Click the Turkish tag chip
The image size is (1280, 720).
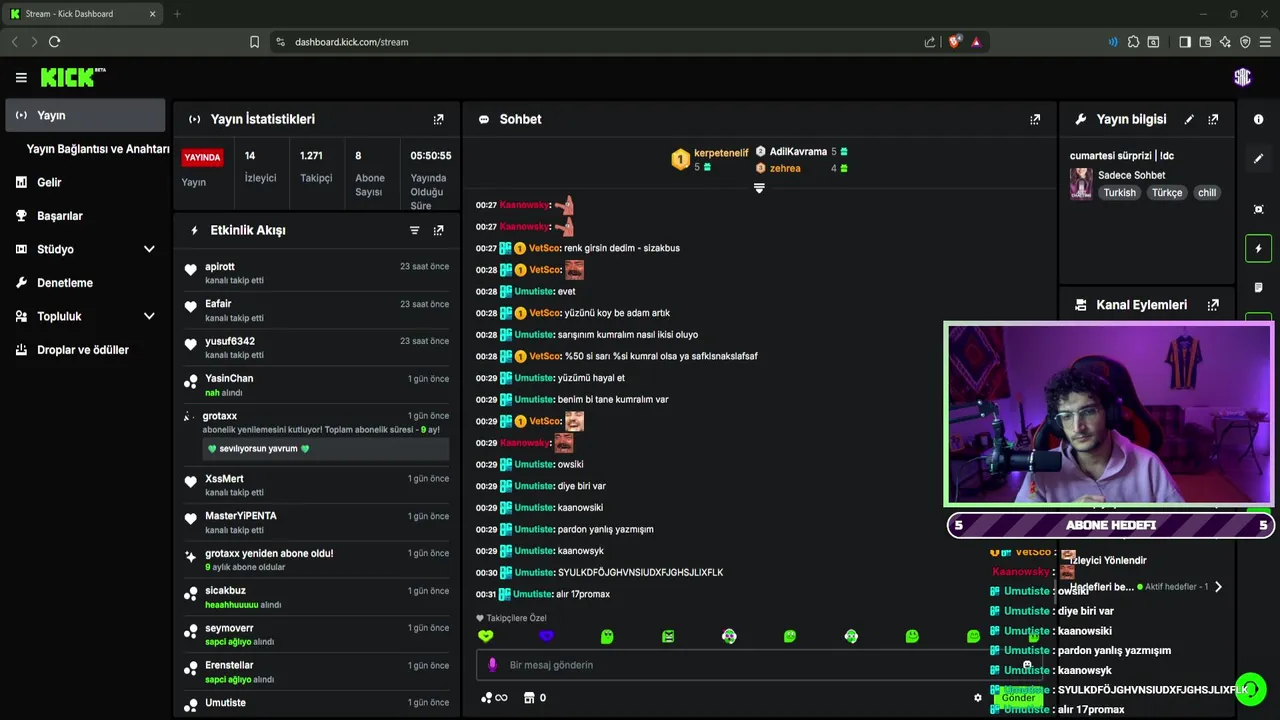tap(1120, 193)
